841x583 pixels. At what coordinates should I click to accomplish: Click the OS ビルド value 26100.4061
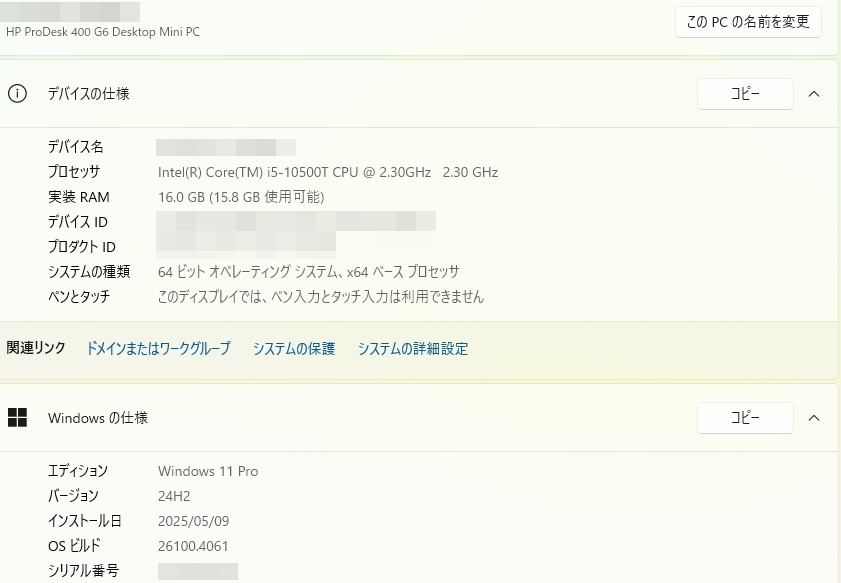point(193,546)
